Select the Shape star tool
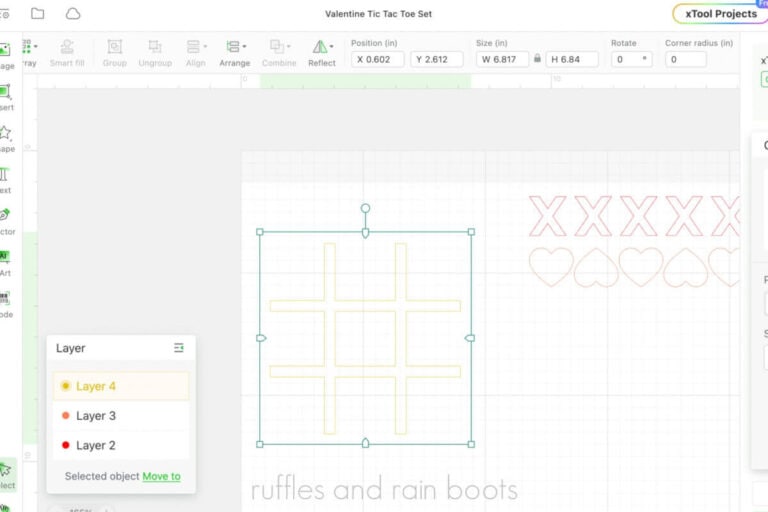This screenshot has width=768, height=512. click(x=6, y=138)
